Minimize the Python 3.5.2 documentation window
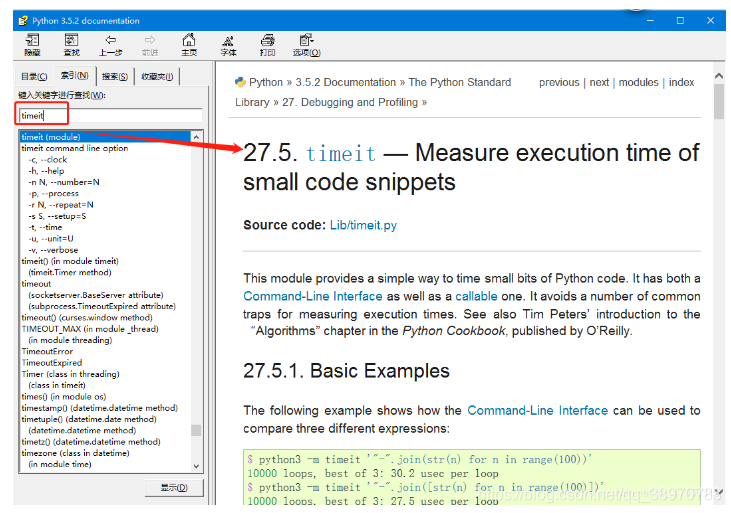 click(650, 21)
